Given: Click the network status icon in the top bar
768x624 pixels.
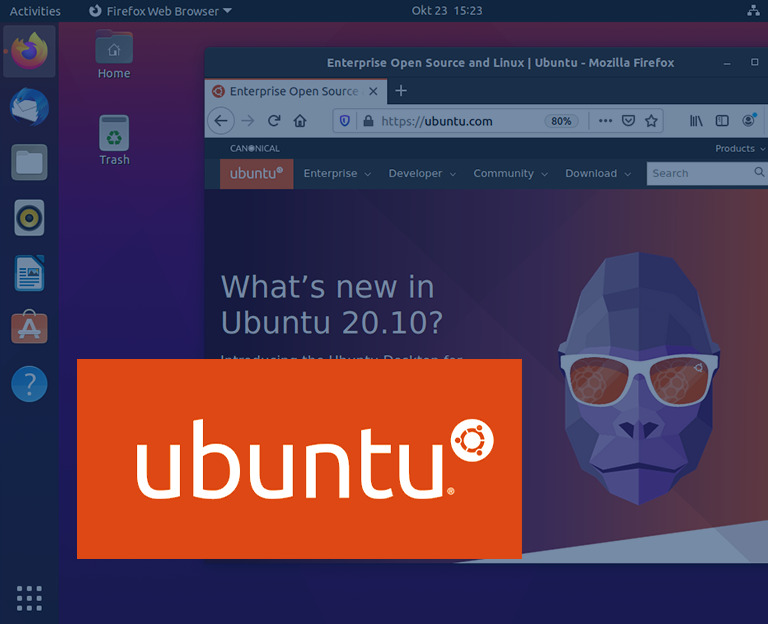Looking at the screenshot, I should 753,10.
